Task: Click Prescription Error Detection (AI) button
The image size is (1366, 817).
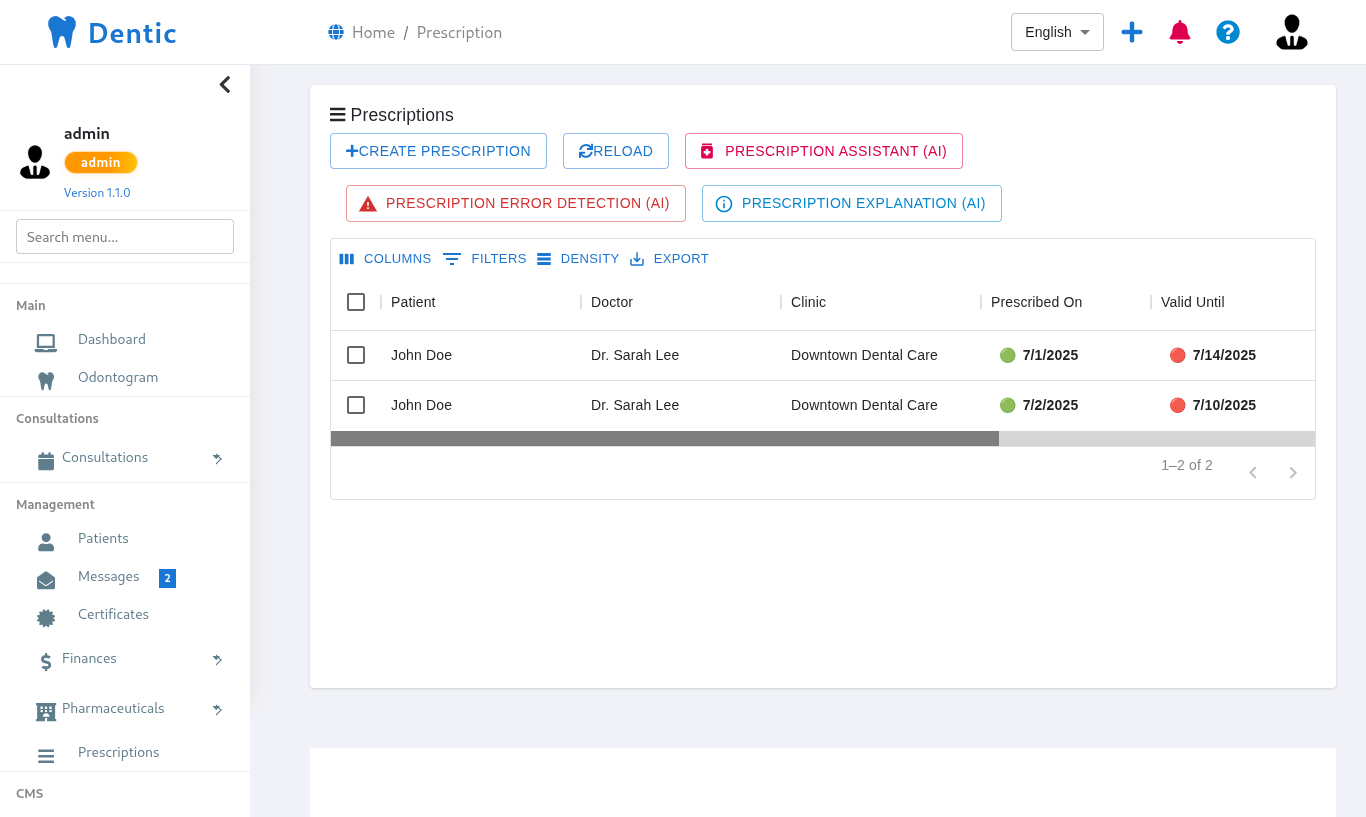Action: [515, 203]
